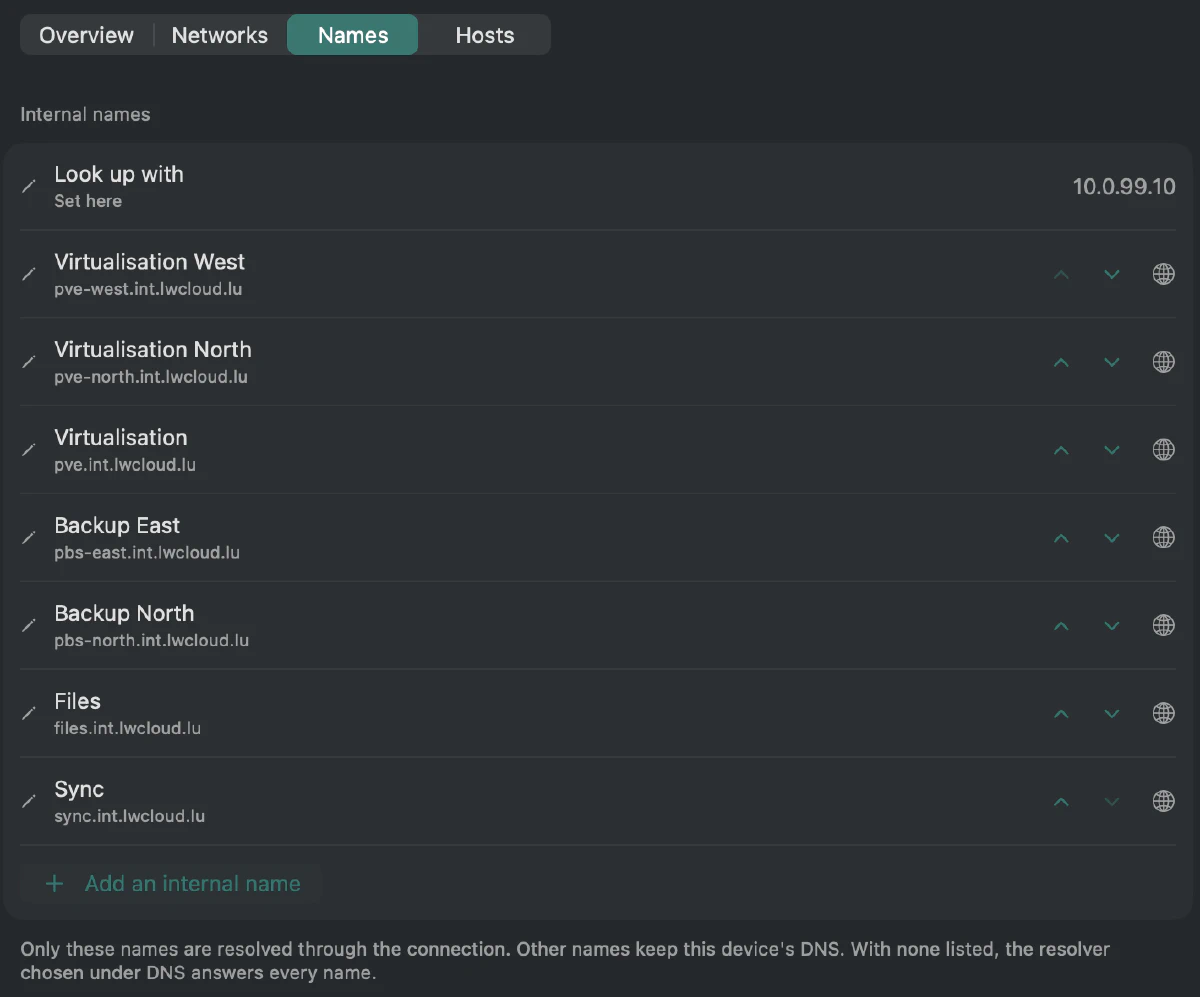Select pve-north.int.lwcloud.lu hostname text
The image size is (1200, 997).
151,377
